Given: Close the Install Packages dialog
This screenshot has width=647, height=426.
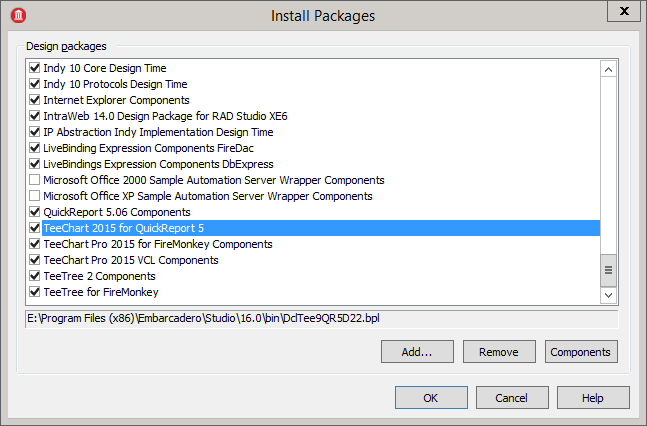Looking at the screenshot, I should click(x=624, y=11).
